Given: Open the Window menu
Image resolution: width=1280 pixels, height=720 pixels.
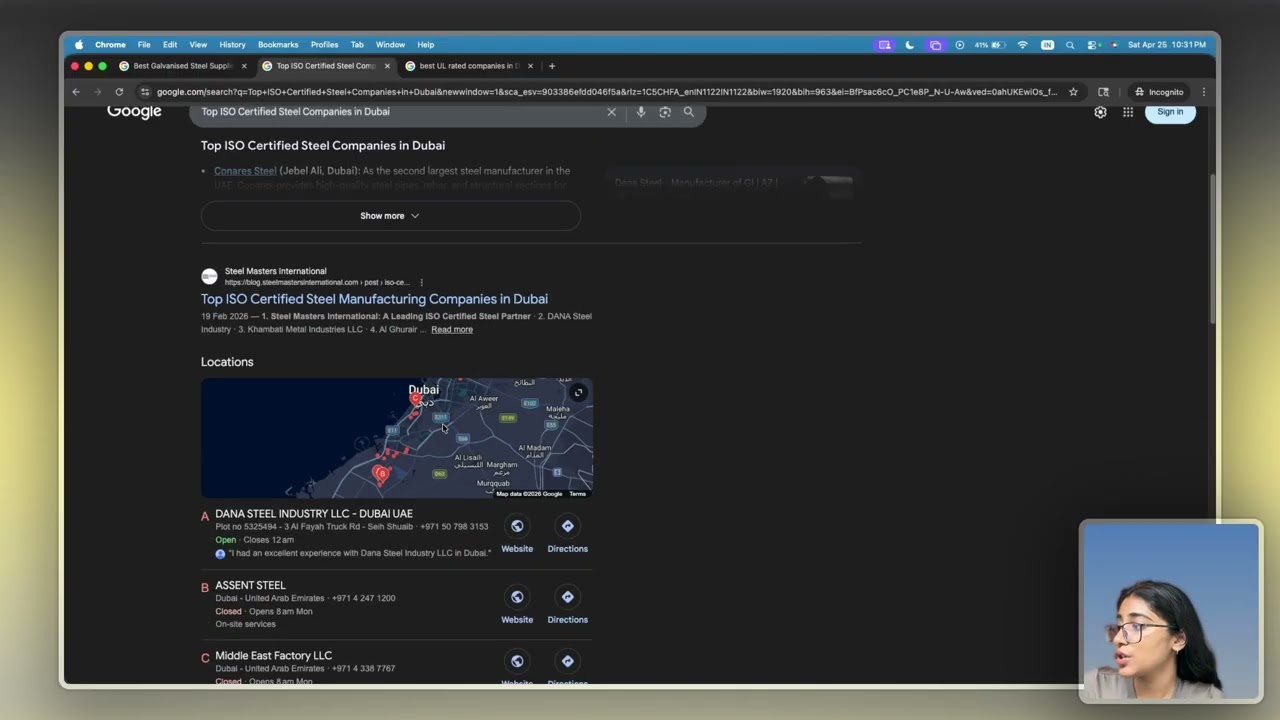Looking at the screenshot, I should (x=390, y=45).
